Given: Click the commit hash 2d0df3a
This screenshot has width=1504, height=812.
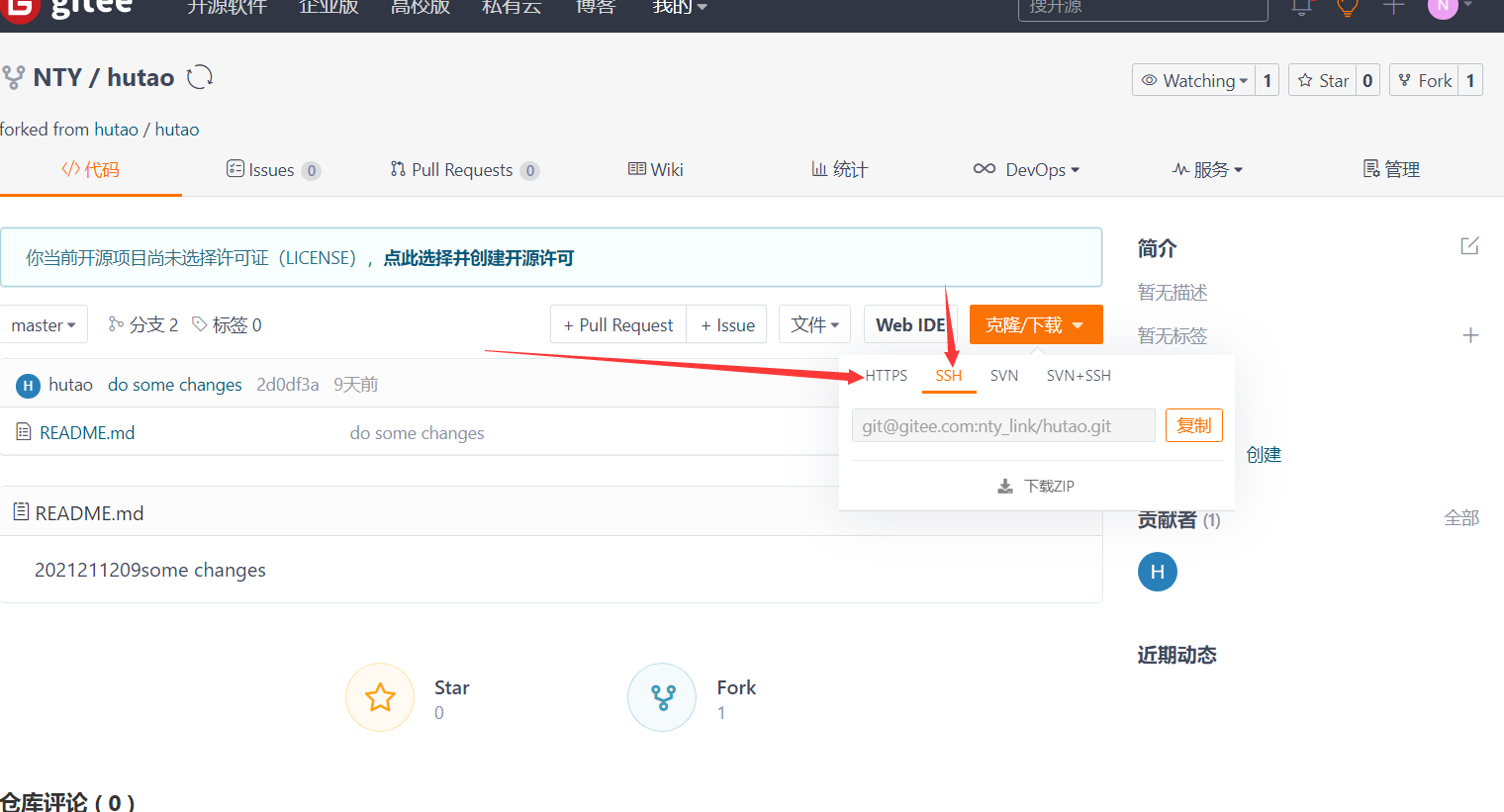Looking at the screenshot, I should (x=288, y=385).
